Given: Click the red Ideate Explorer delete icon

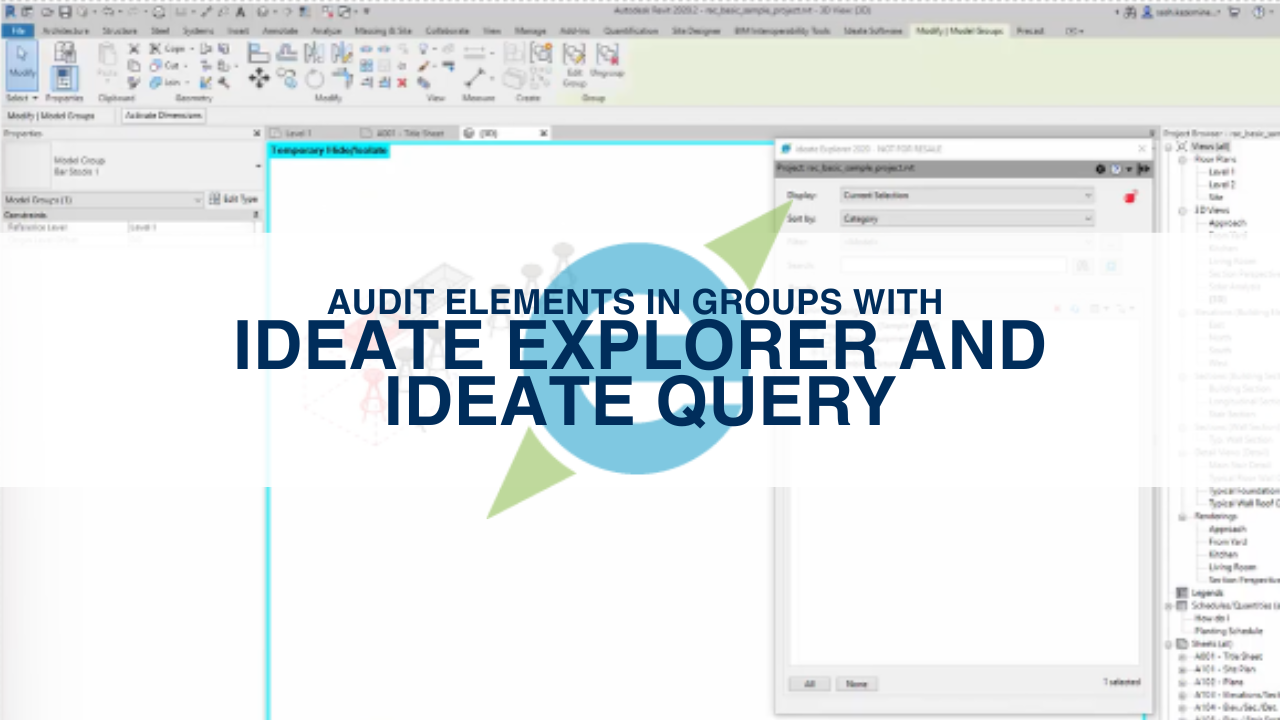Looking at the screenshot, I should 1130,197.
